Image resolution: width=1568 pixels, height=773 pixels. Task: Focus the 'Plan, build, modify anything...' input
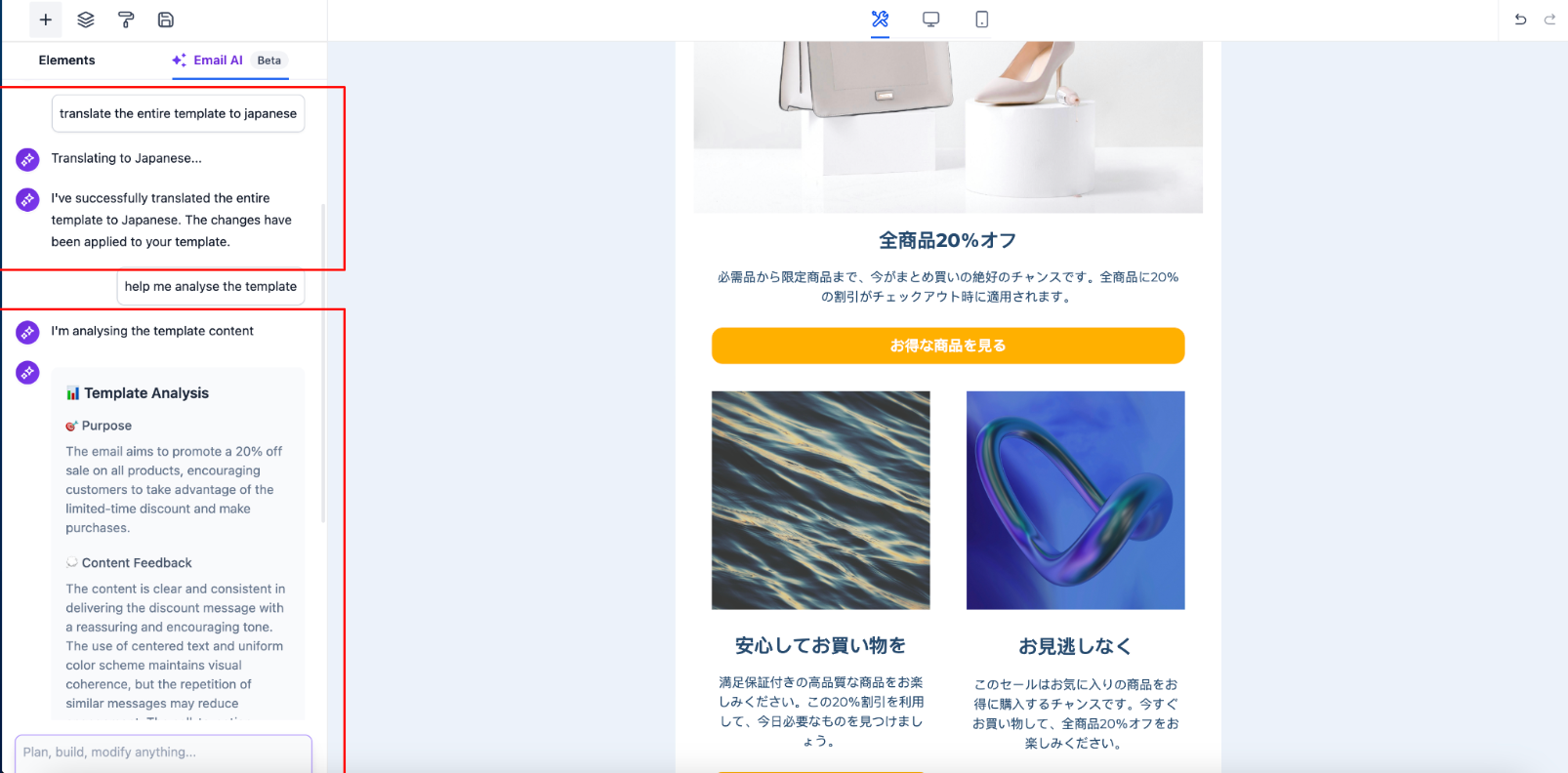(x=163, y=753)
